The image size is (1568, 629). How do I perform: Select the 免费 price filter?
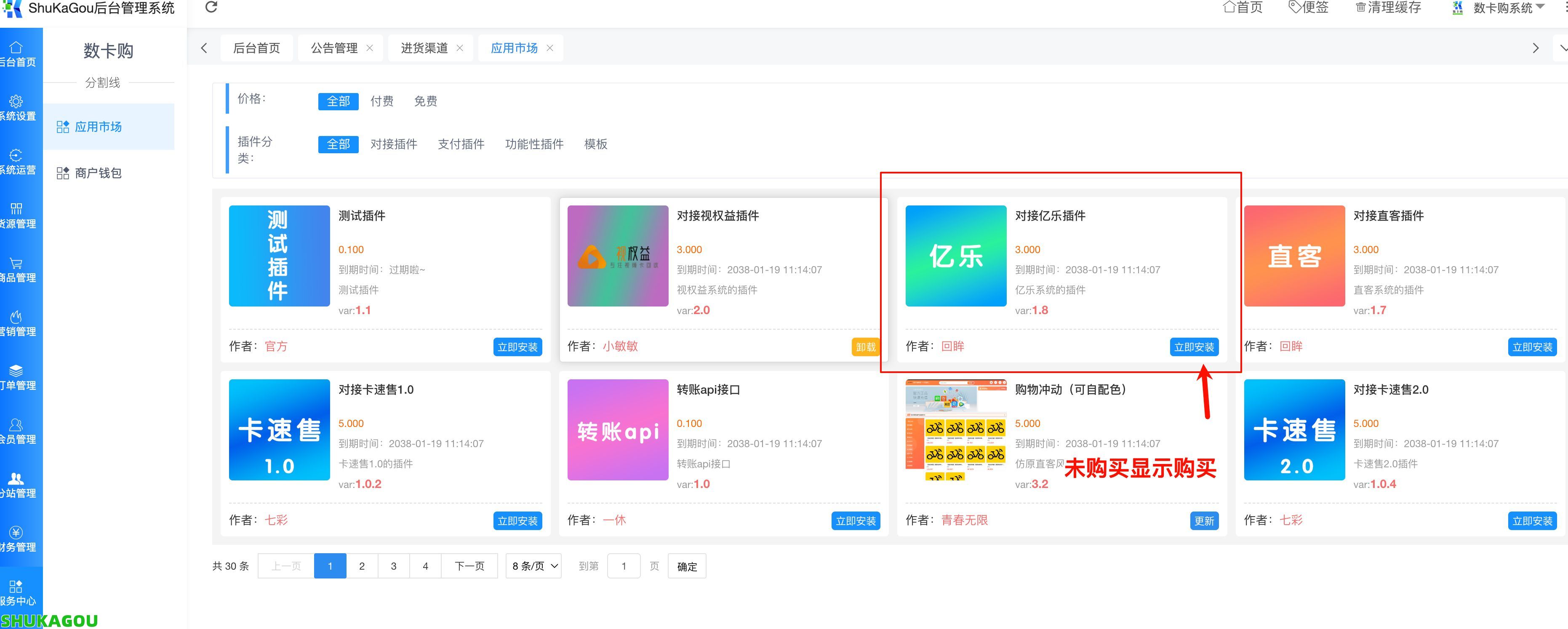(425, 101)
